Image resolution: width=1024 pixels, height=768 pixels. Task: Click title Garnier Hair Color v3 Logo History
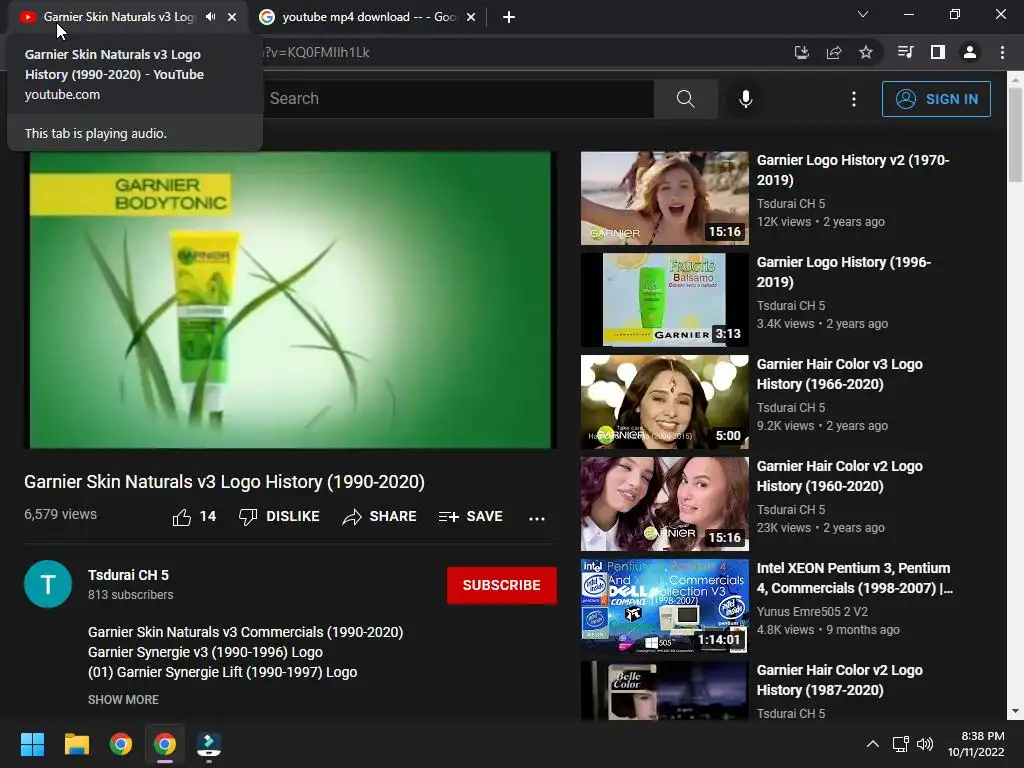coord(840,374)
